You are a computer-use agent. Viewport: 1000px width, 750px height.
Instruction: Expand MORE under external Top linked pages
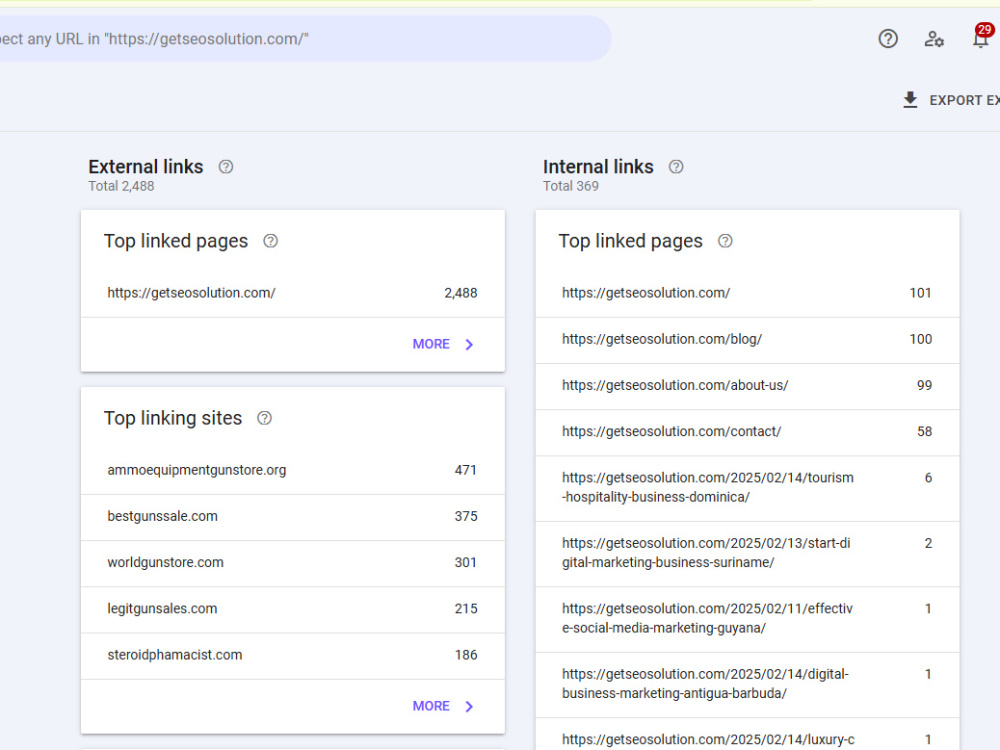(x=443, y=344)
